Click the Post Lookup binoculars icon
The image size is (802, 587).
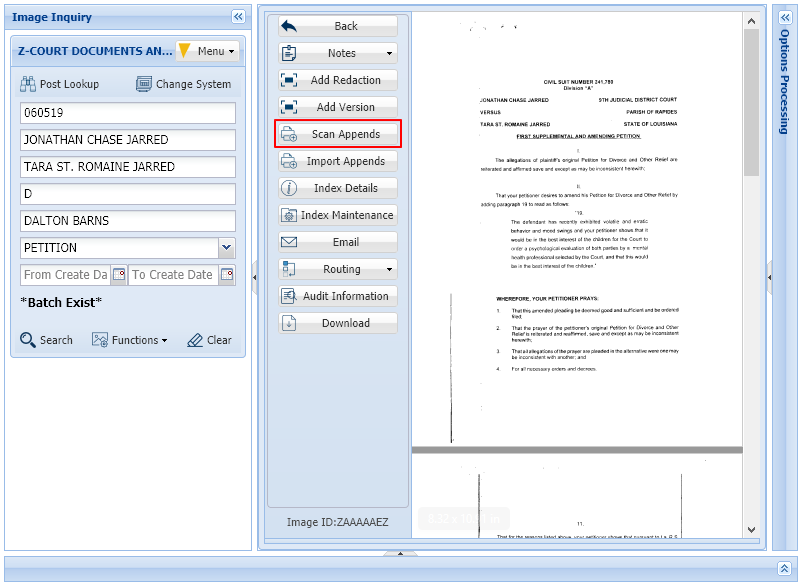pos(28,84)
